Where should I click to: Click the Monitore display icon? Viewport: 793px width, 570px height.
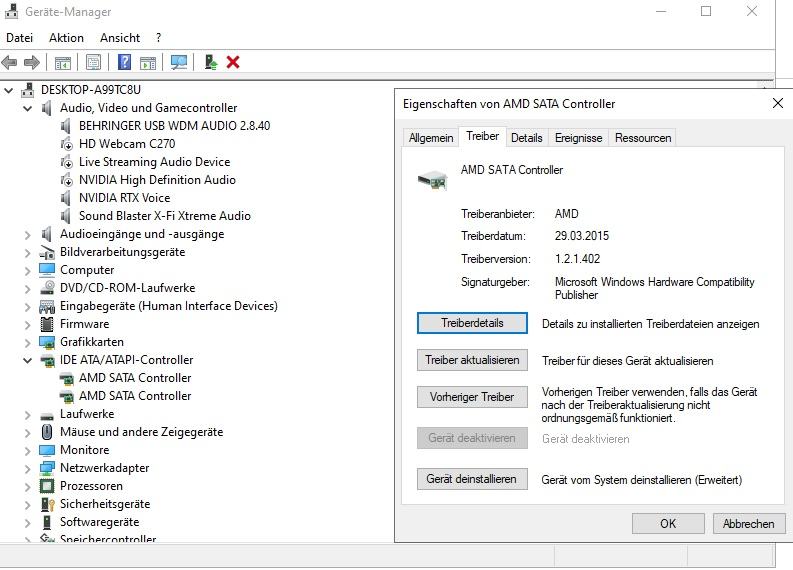47,450
